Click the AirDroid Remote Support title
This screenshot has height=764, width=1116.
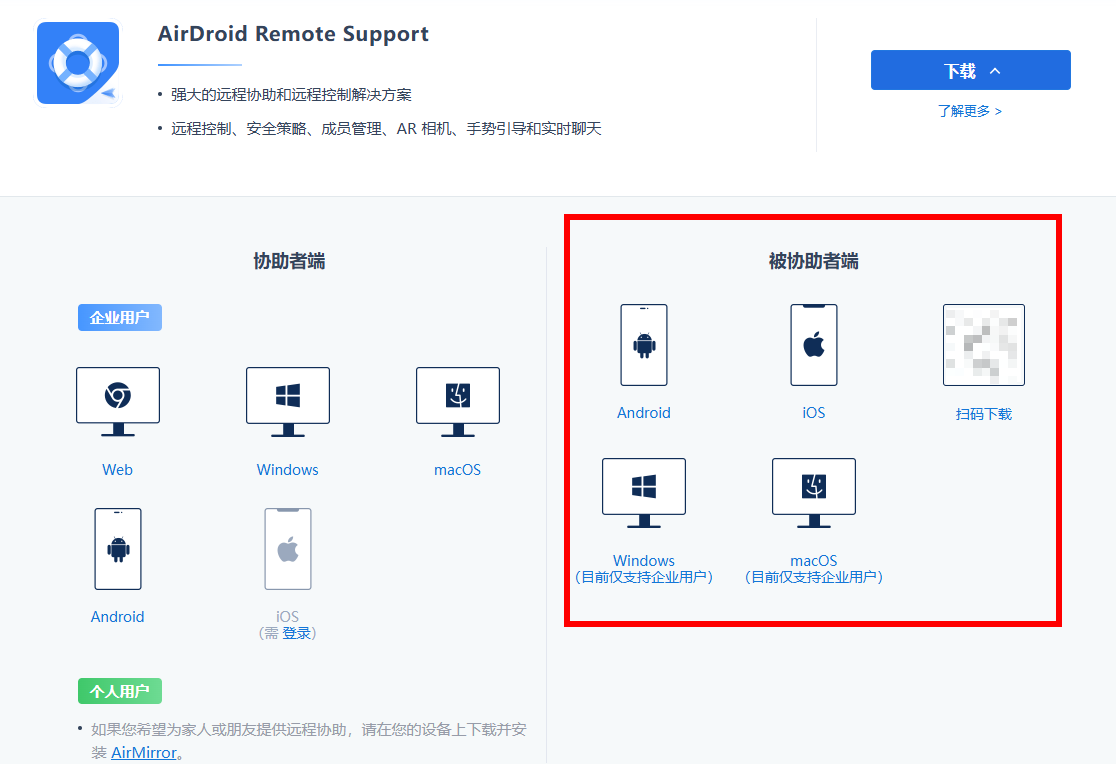[x=293, y=34]
